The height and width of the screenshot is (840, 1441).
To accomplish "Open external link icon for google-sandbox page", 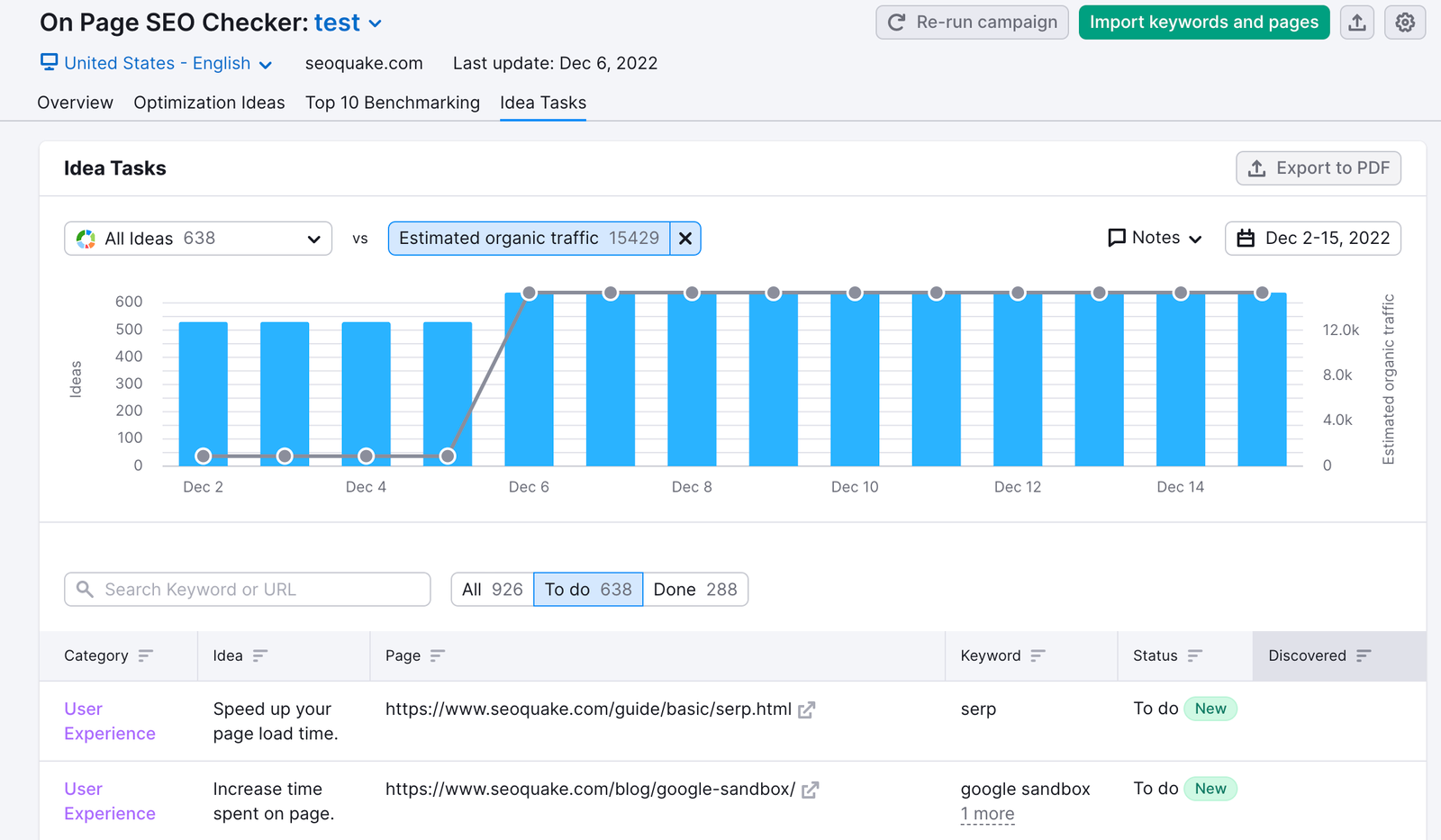I will tap(811, 790).
